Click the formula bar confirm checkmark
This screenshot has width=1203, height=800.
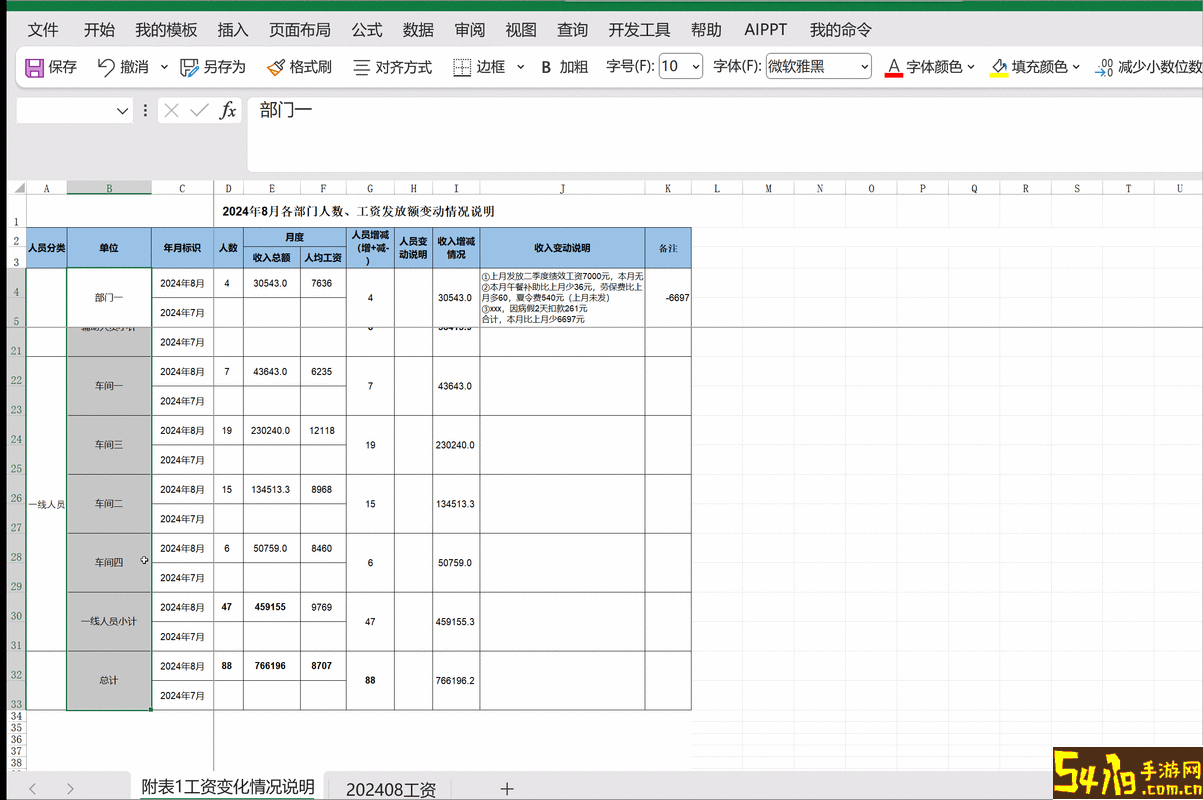pos(199,110)
